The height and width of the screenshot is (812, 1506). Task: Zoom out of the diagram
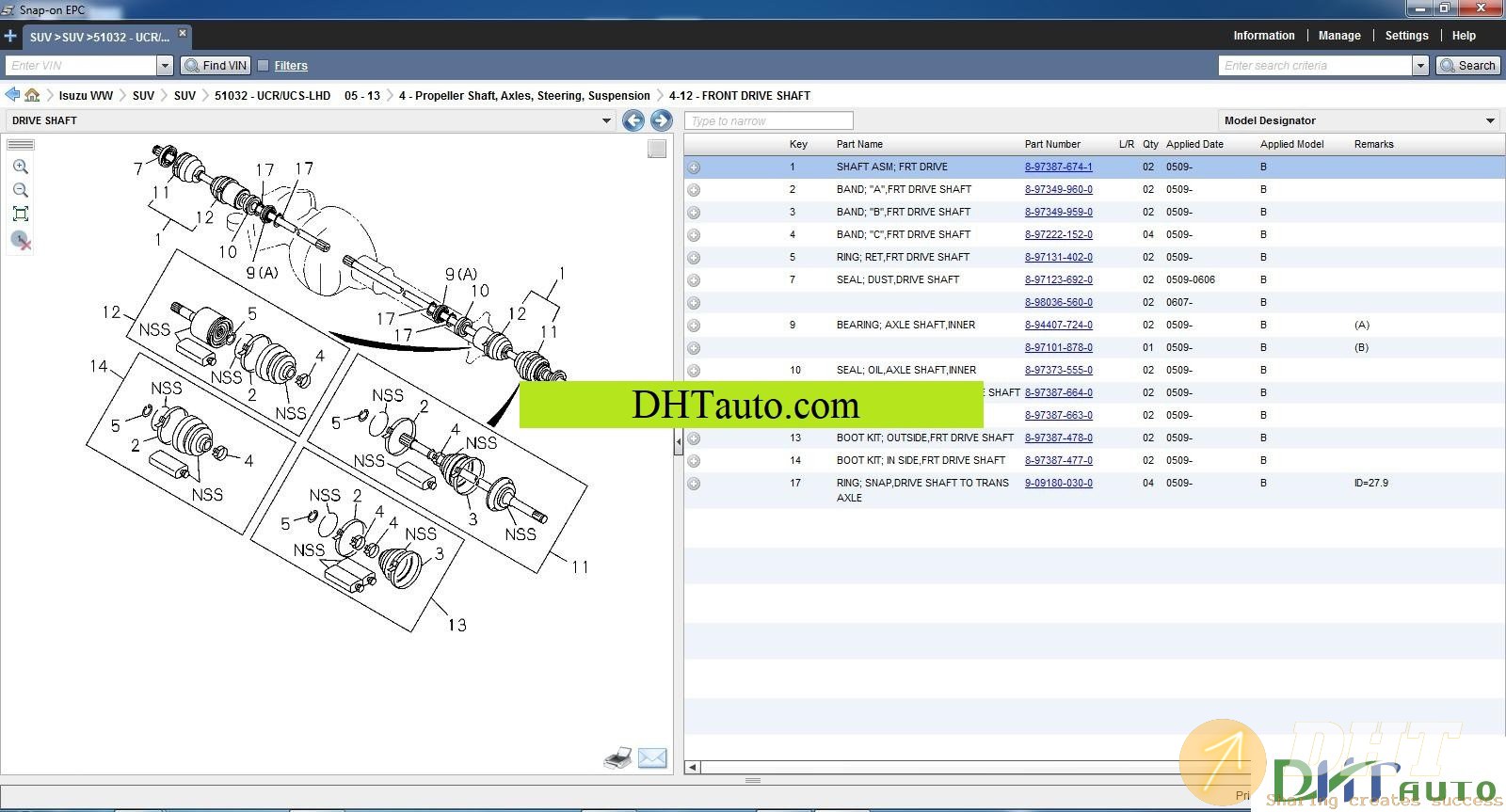[21, 190]
